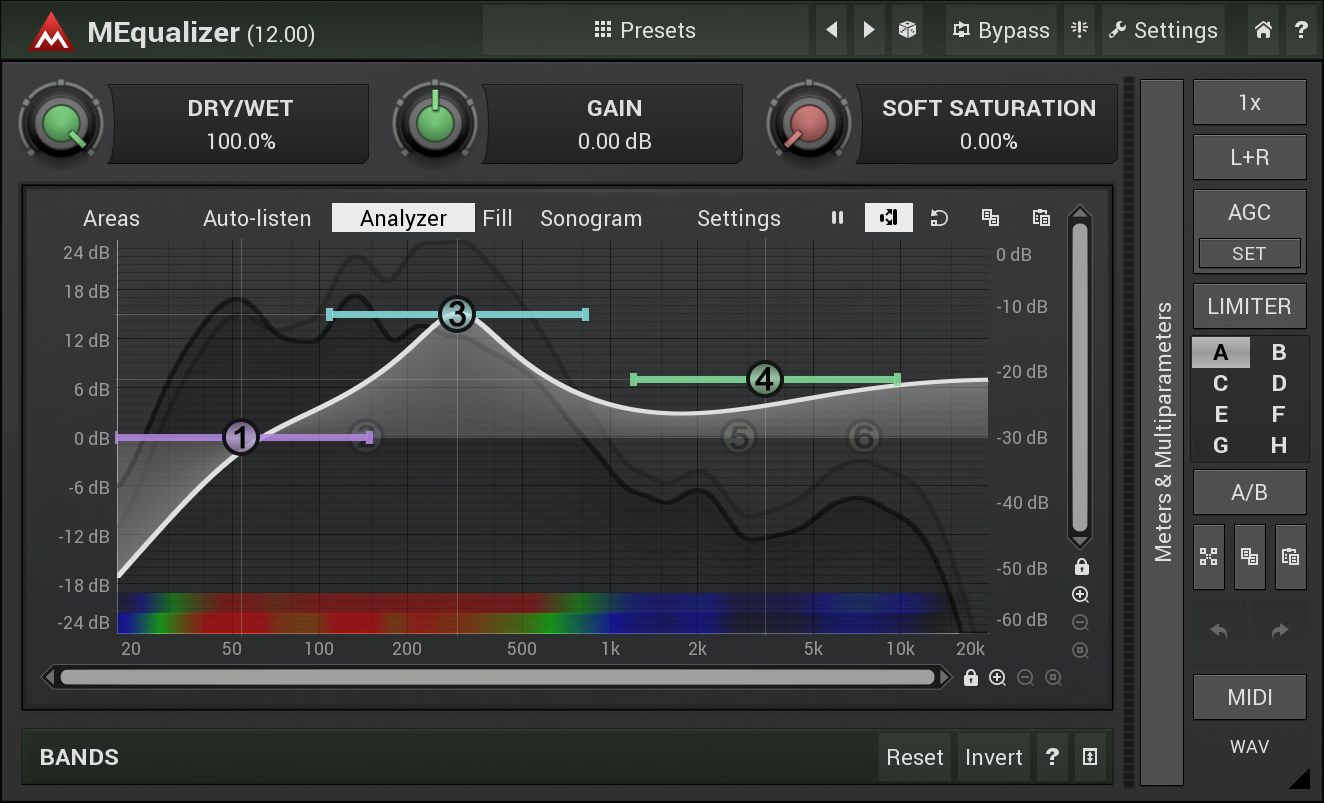
Task: Load the next preset arrow
Action: pos(869,30)
